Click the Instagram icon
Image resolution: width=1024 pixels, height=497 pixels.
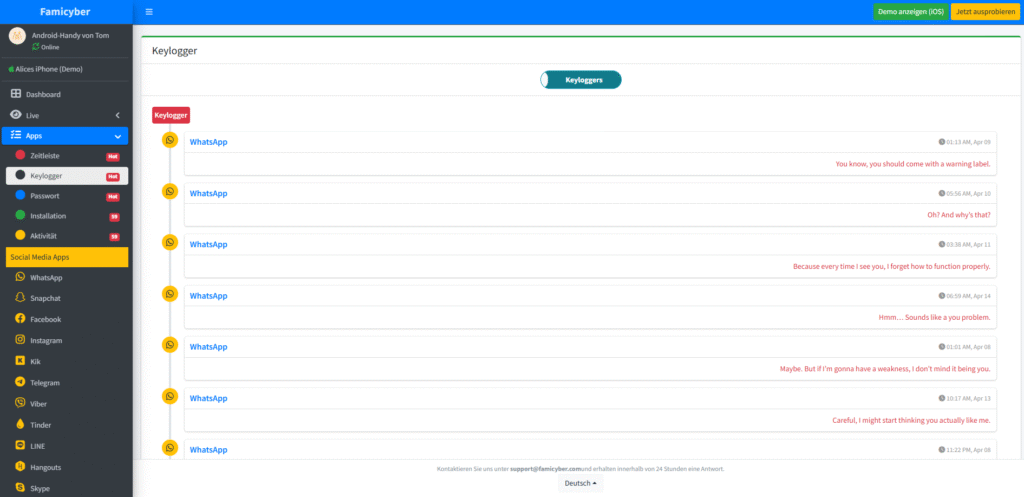coord(20,340)
